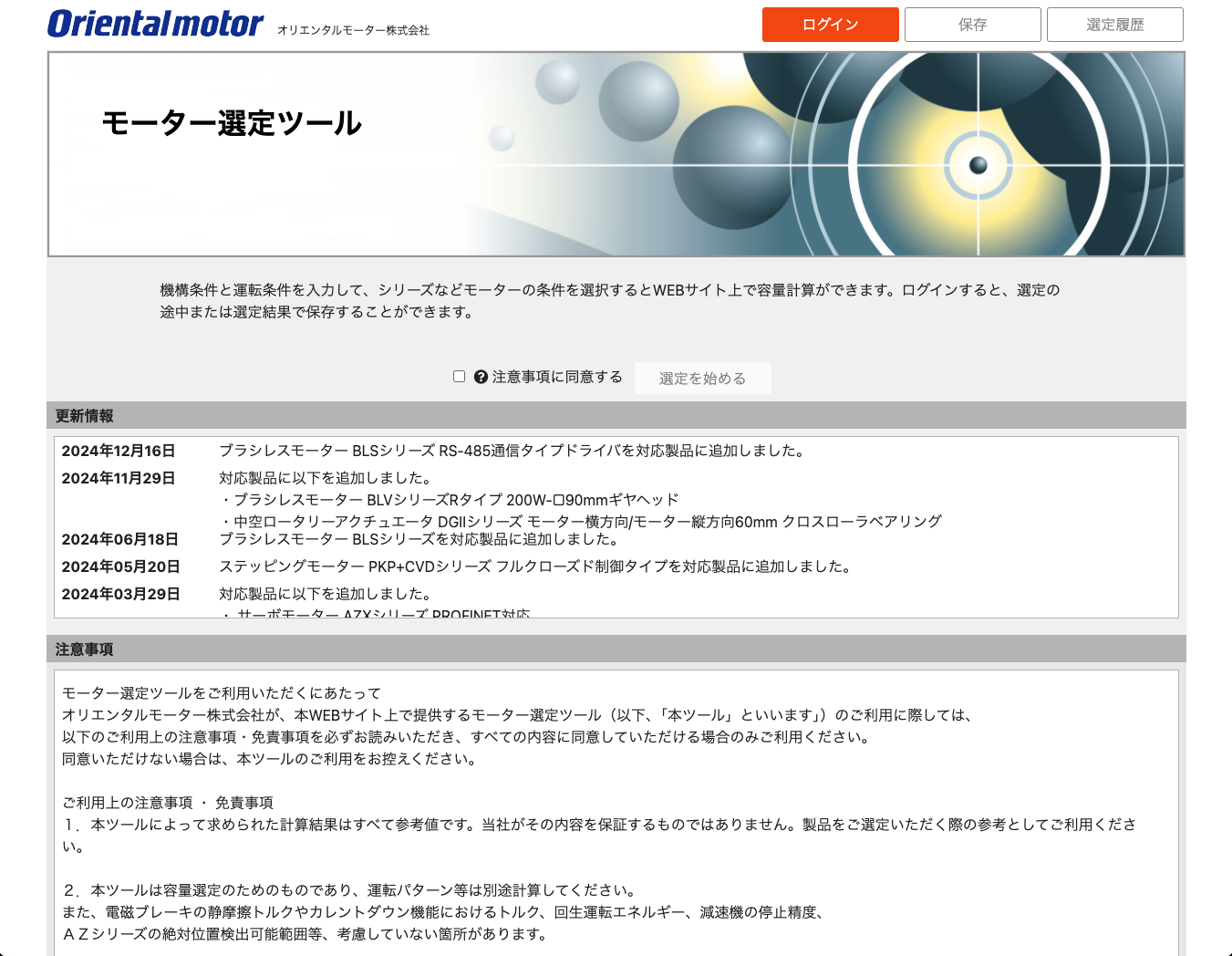Screen dimensions: 1232x956
Task: Click the 2024年11月29日 update date
Action: coord(119,478)
